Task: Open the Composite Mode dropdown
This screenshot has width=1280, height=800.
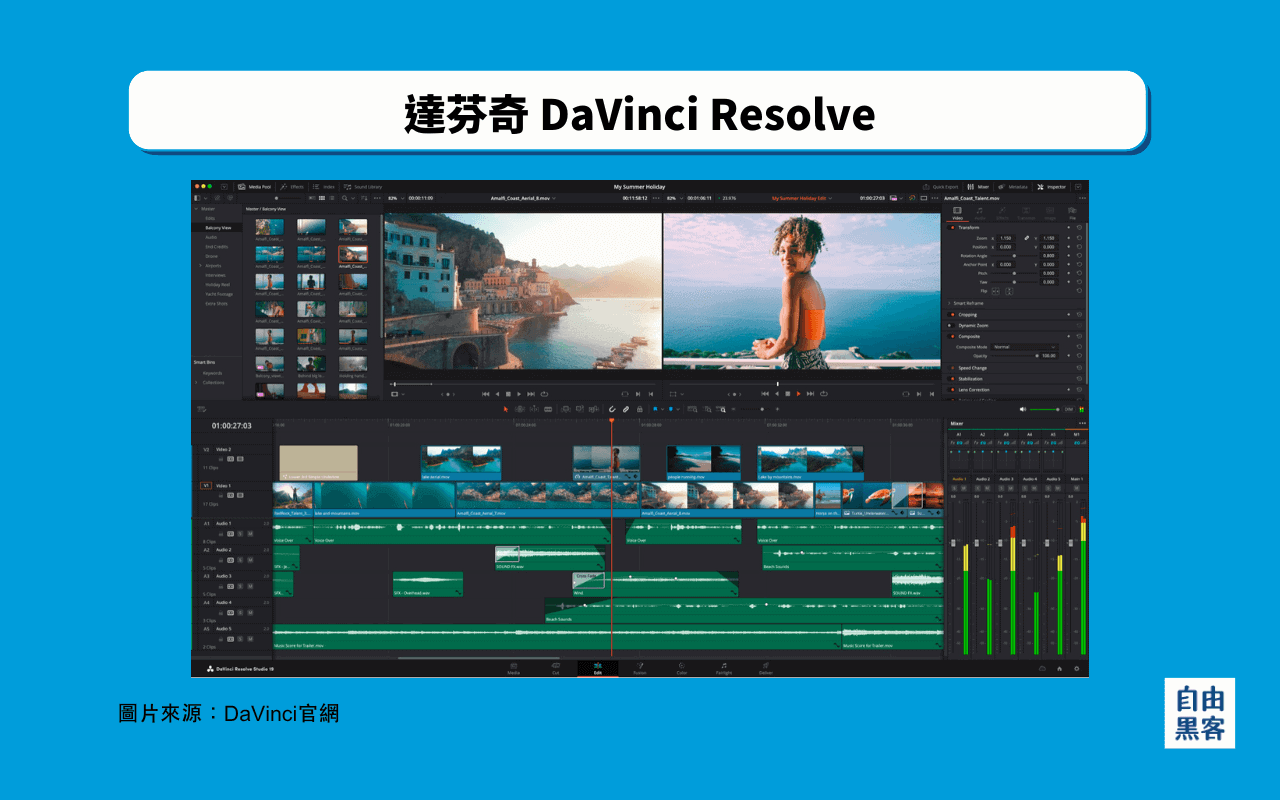Action: (x=1024, y=346)
